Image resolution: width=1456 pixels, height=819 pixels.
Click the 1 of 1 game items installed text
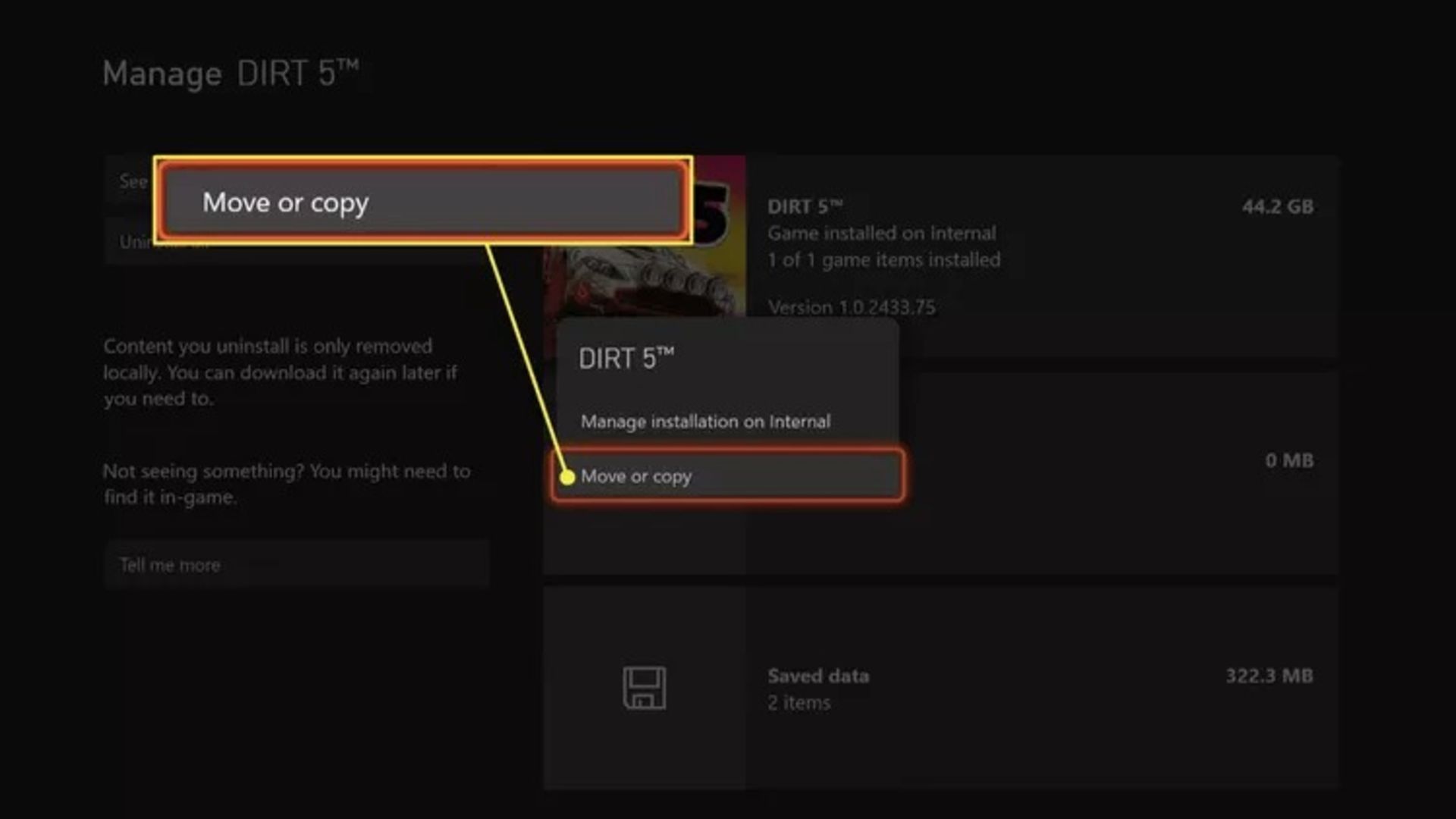(883, 260)
